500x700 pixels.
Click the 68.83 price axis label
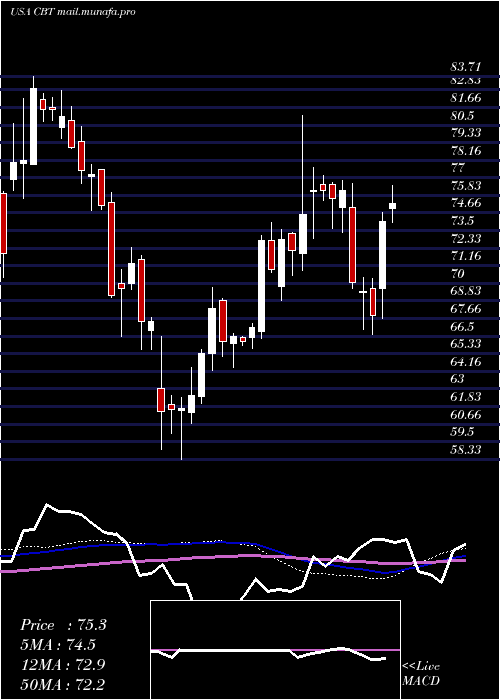pyautogui.click(x=466, y=291)
